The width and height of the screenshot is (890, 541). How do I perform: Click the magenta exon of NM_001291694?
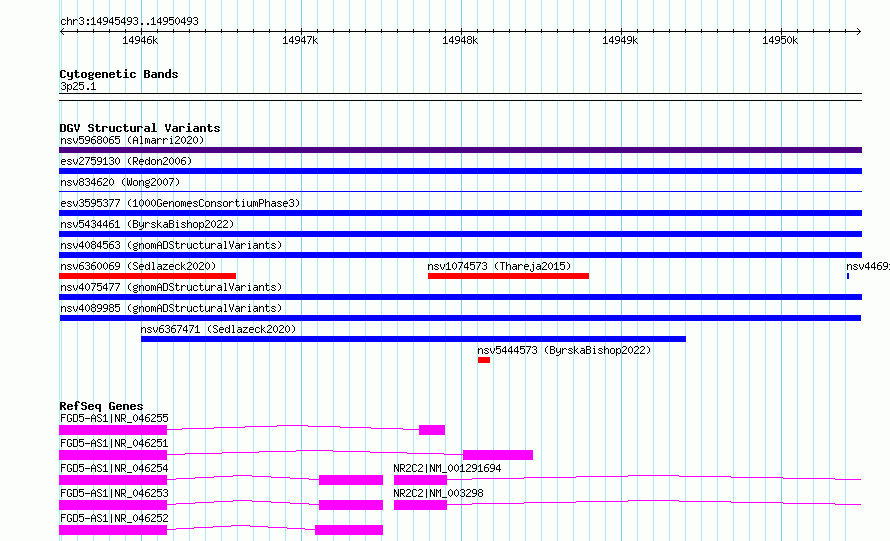point(420,480)
